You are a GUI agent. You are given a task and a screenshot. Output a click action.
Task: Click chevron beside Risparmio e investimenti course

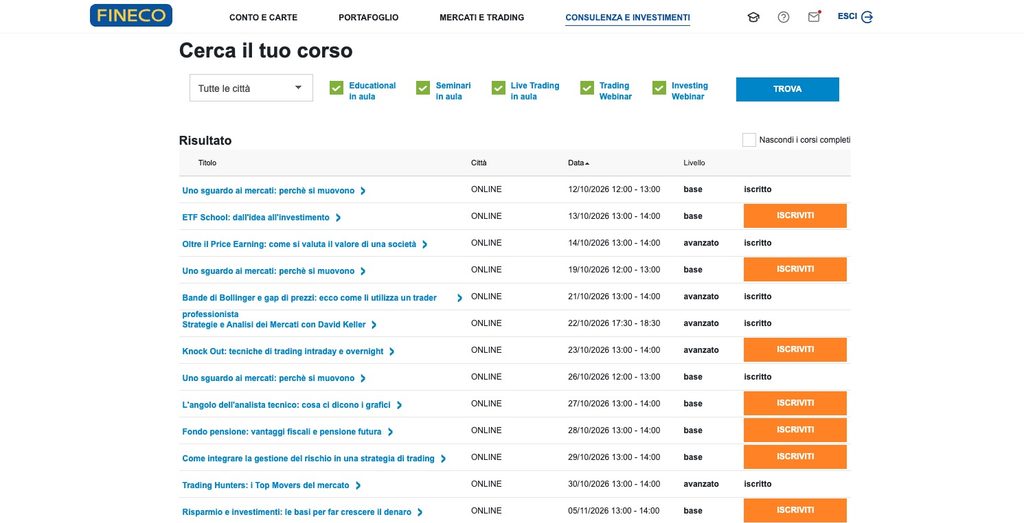[x=420, y=512]
